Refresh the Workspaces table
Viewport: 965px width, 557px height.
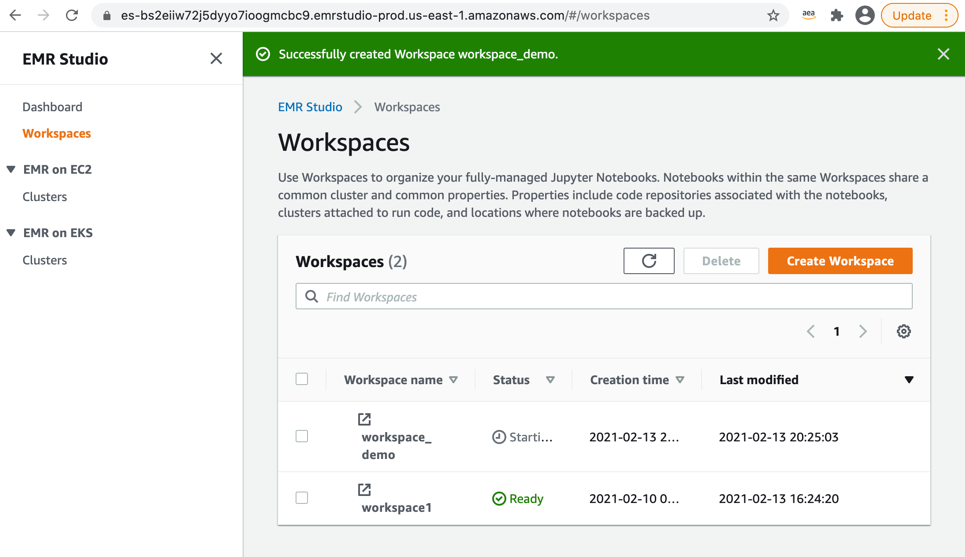649,261
